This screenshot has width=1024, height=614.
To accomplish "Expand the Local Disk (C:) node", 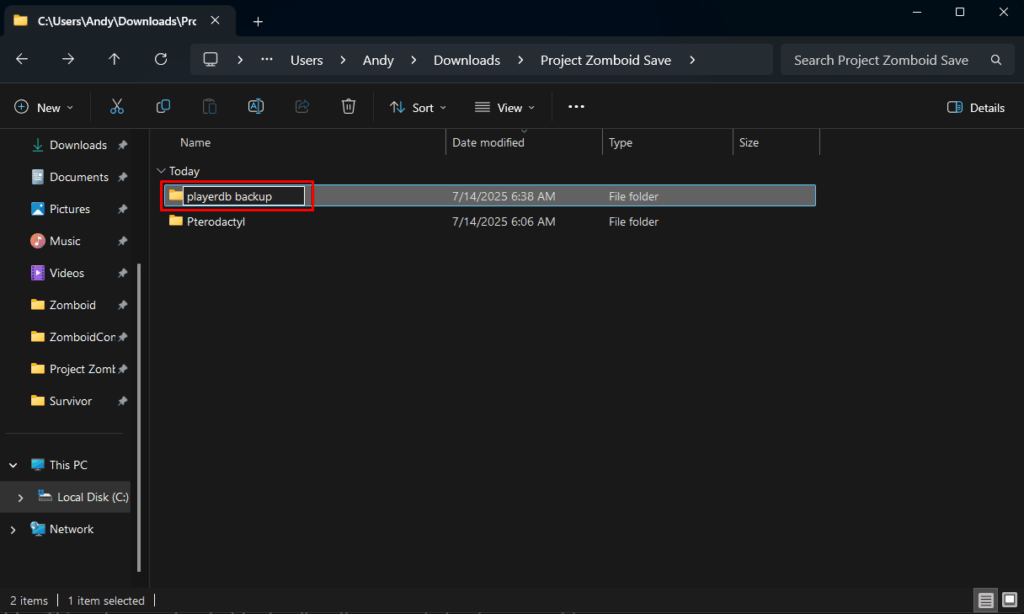I will tap(20, 497).
